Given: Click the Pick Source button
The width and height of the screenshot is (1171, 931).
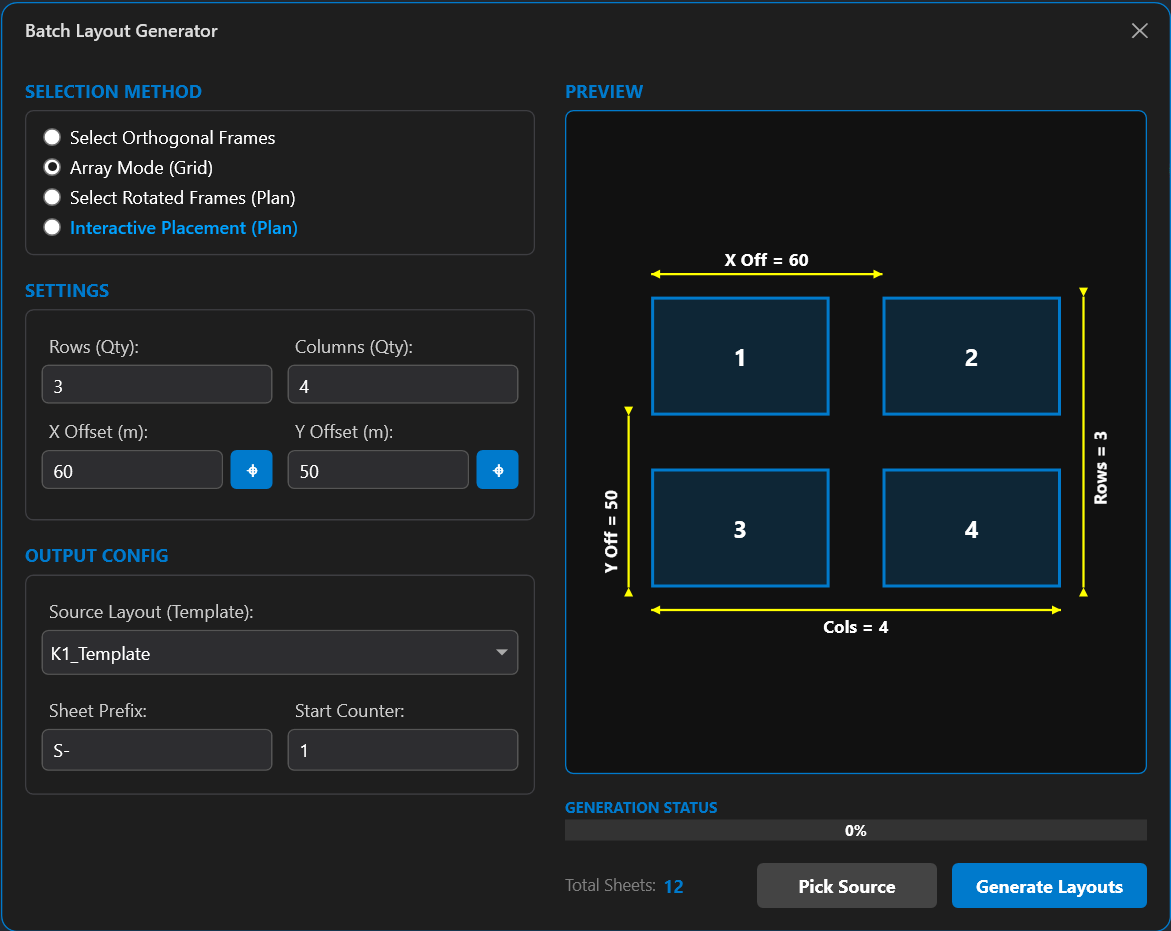Looking at the screenshot, I should pyautogui.click(x=846, y=886).
